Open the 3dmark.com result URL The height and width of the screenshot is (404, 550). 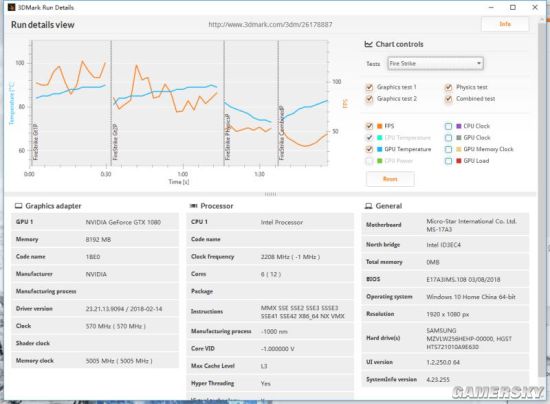(x=270, y=25)
